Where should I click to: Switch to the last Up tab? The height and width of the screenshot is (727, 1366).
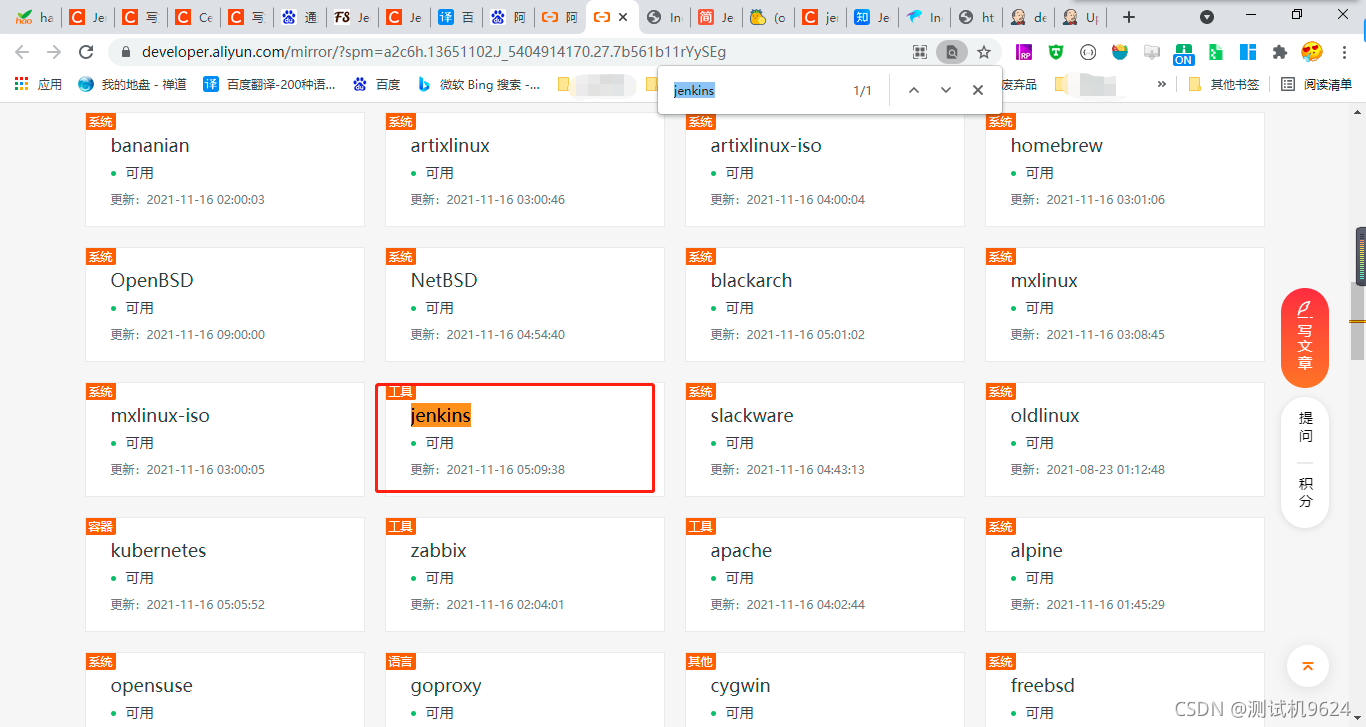[1080, 17]
